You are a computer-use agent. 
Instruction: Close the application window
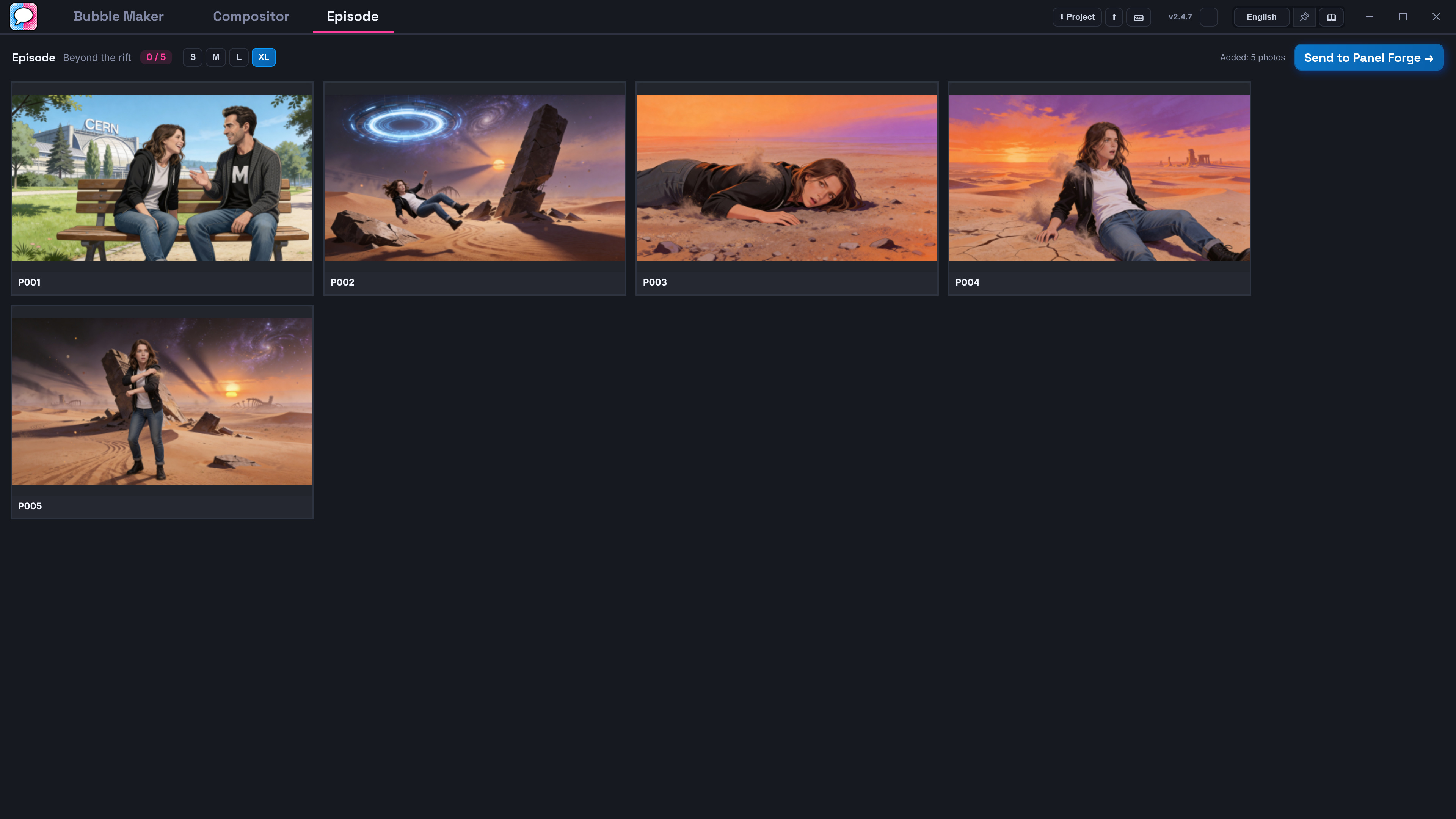click(x=1436, y=17)
